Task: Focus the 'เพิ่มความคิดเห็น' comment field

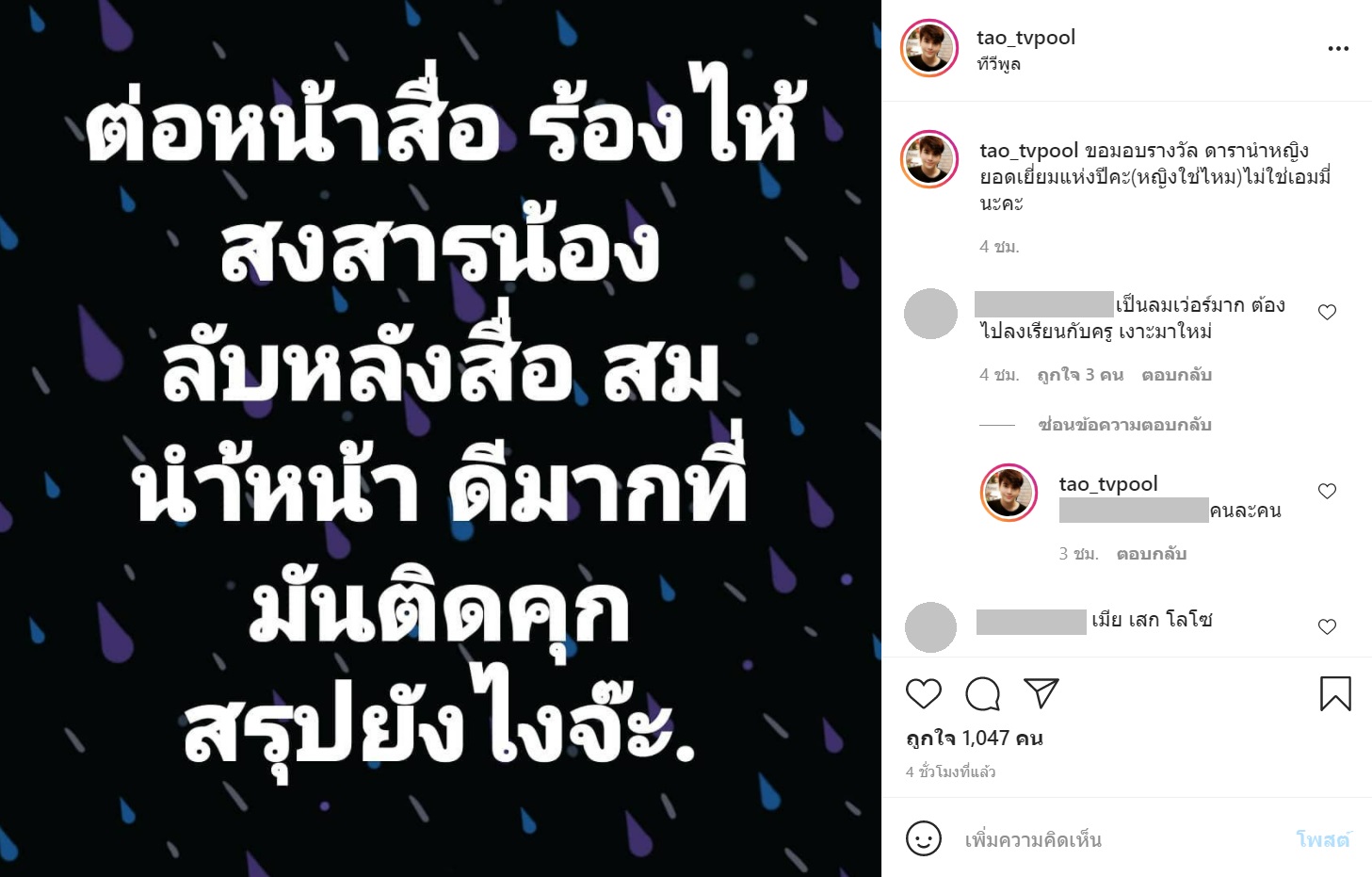Action: tap(1121, 839)
